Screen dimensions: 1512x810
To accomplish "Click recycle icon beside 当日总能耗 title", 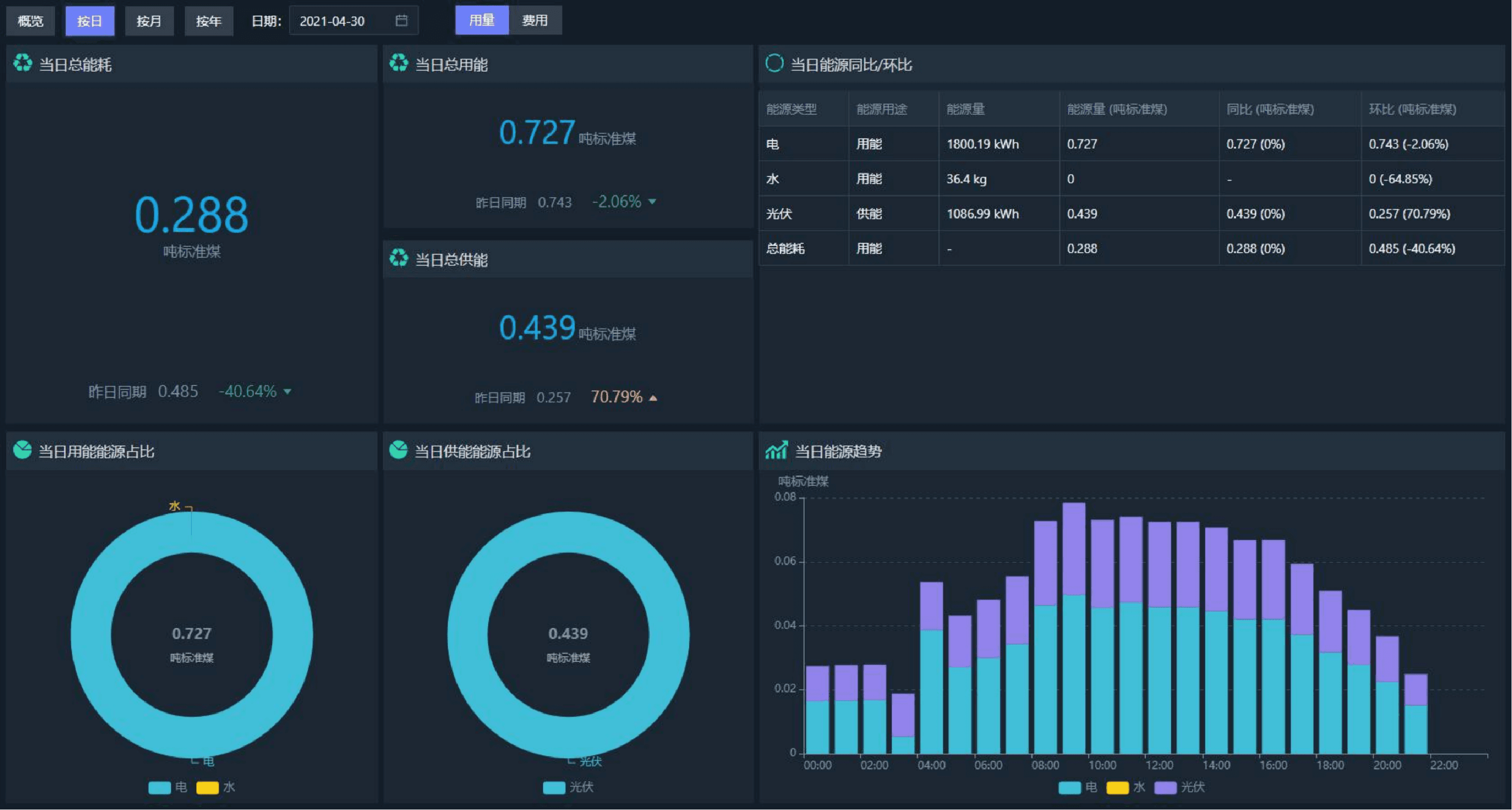I will 23,63.
